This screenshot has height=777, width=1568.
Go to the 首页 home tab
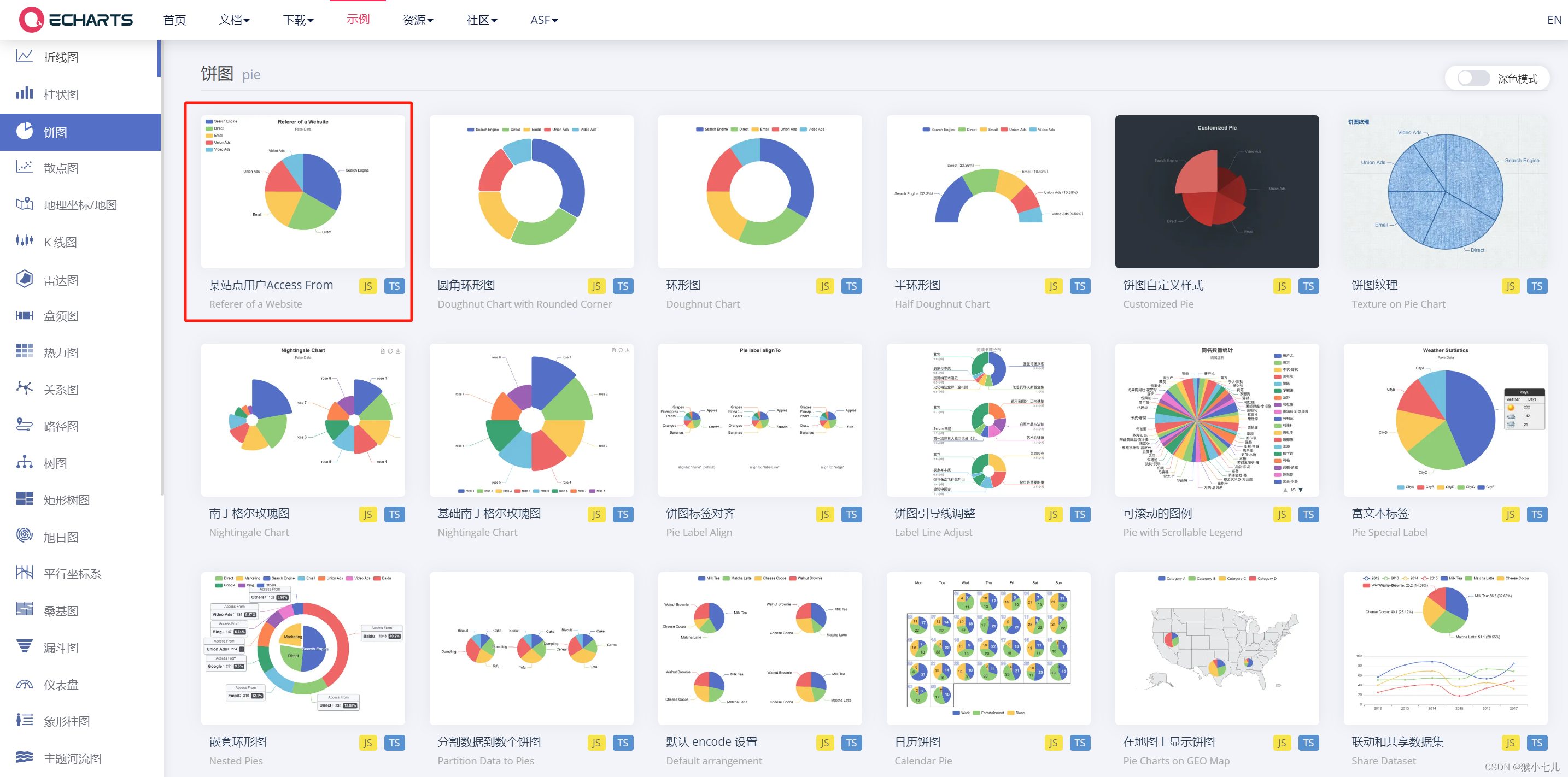pyautogui.click(x=175, y=20)
